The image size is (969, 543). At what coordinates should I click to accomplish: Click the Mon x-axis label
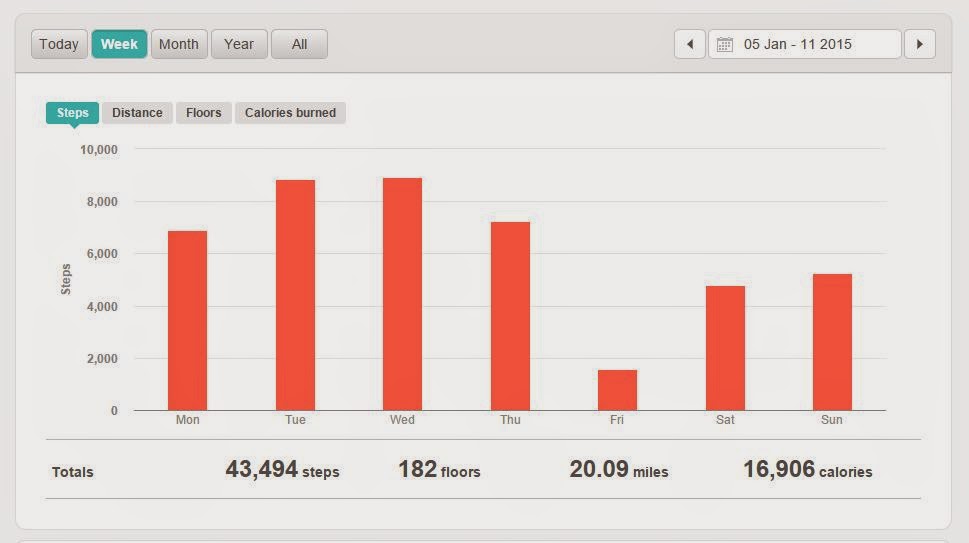click(x=187, y=419)
